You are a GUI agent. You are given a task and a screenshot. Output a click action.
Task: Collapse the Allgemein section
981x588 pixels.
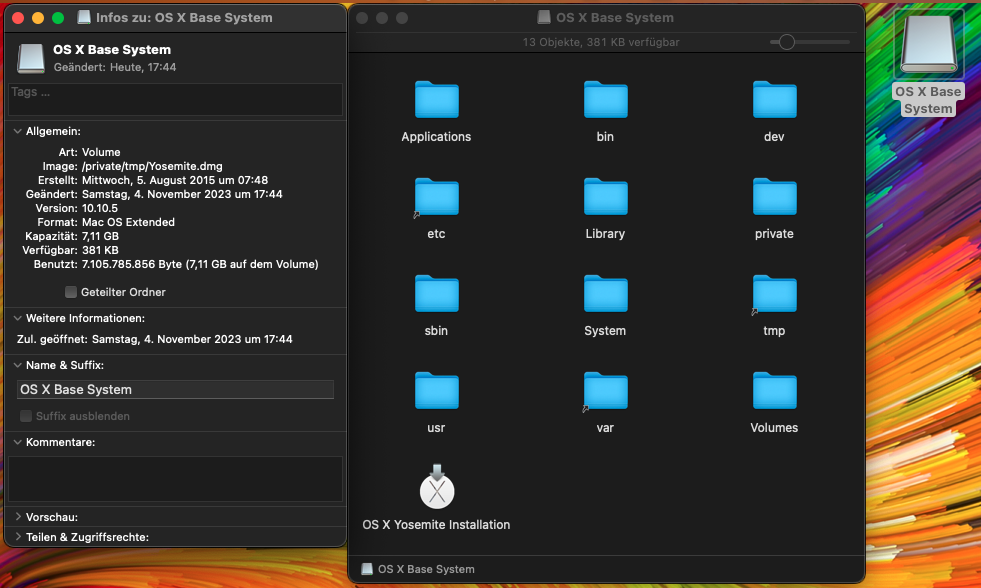coord(18,131)
